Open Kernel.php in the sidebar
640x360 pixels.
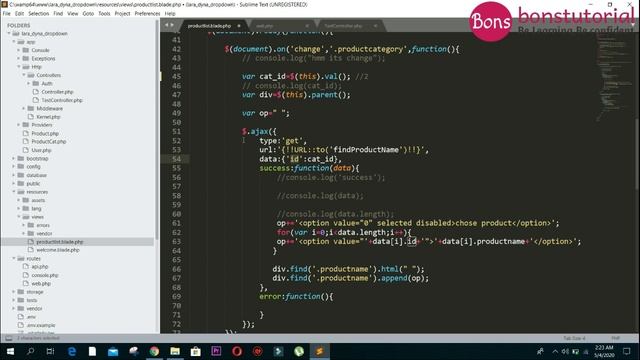pos(48,117)
